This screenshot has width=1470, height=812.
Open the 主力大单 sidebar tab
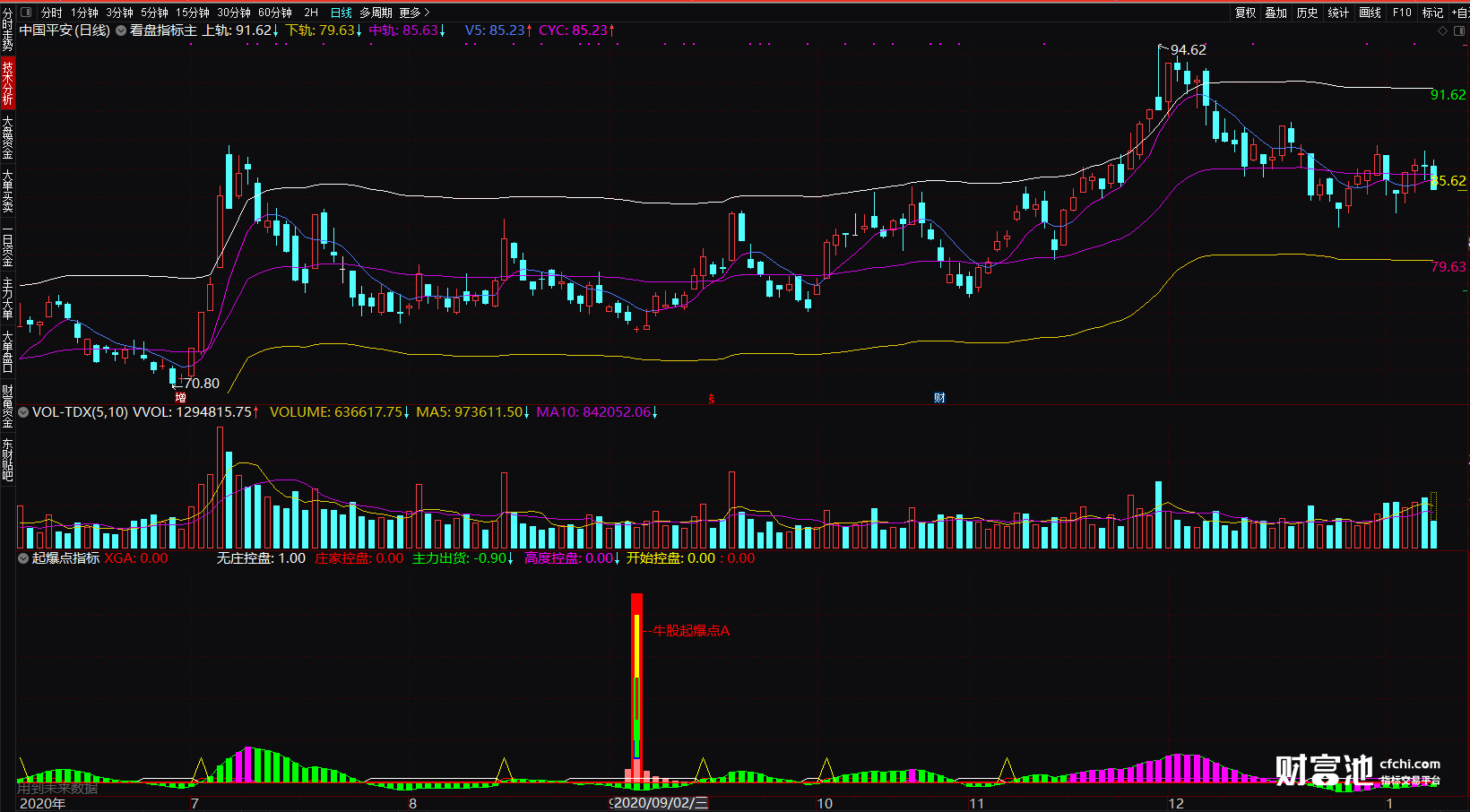click(7, 298)
